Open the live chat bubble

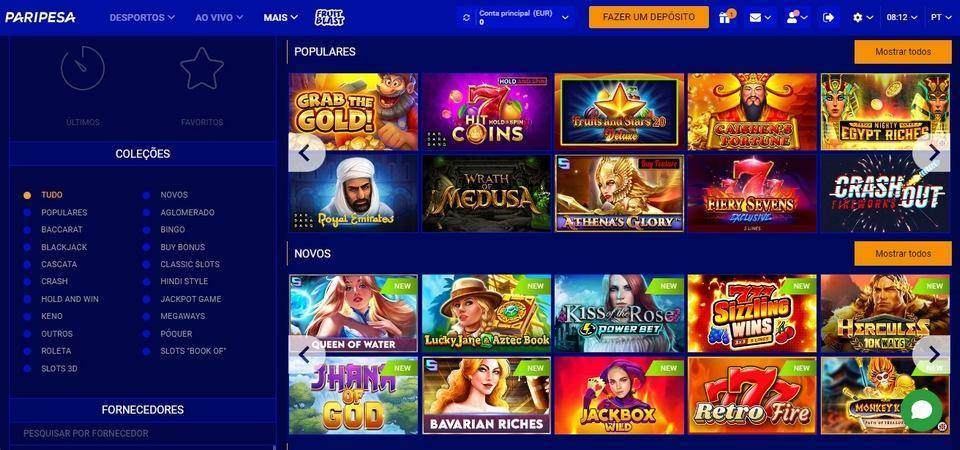[921, 410]
